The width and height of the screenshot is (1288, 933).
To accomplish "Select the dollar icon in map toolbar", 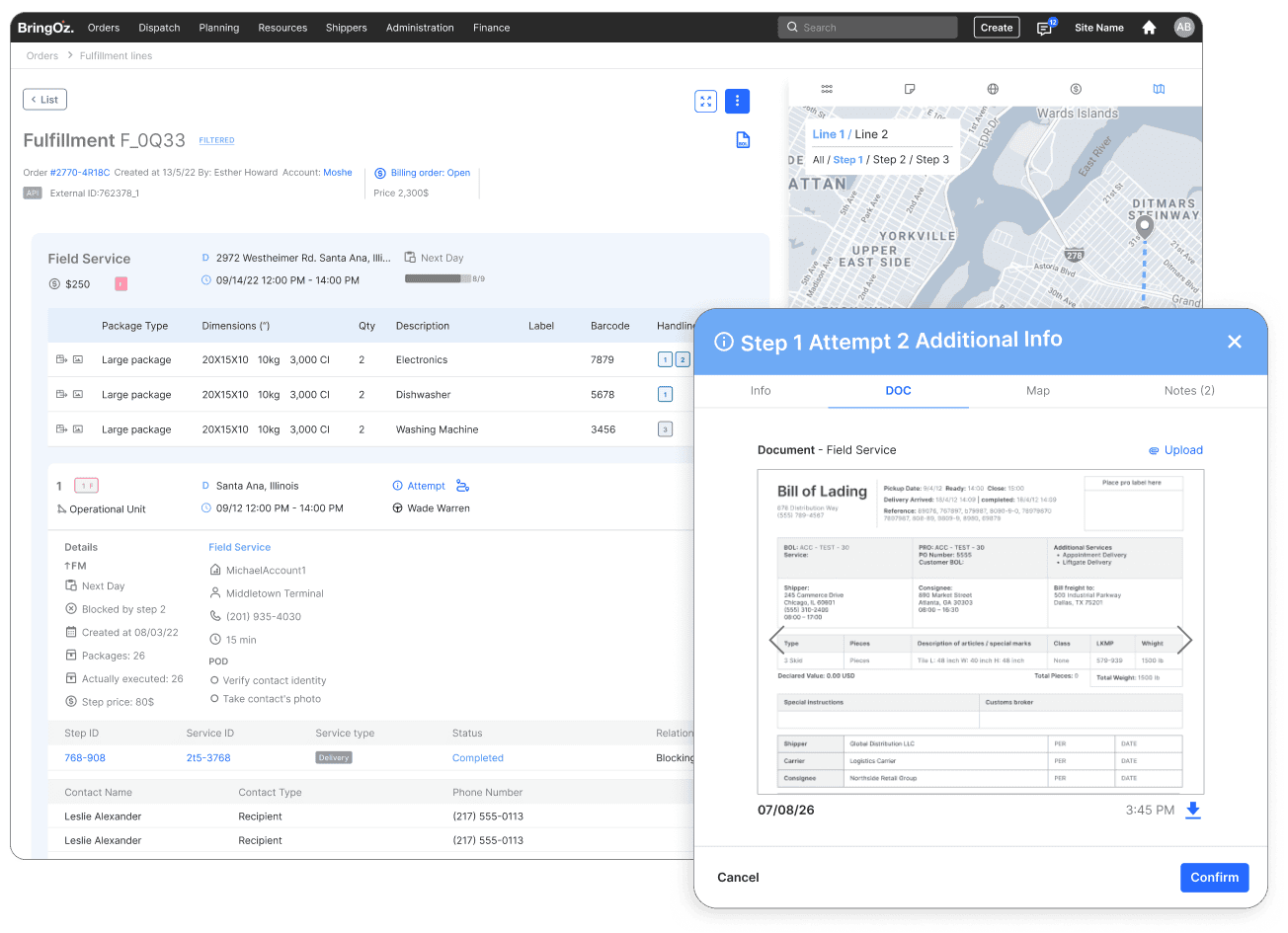I will click(1076, 89).
